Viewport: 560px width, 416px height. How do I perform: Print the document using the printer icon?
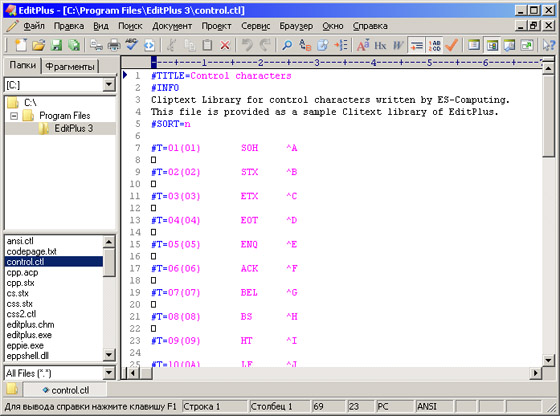[x=114, y=45]
